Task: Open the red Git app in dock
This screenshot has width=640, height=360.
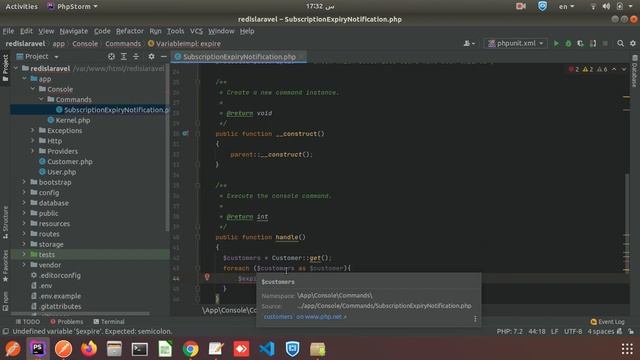Action: point(241,349)
